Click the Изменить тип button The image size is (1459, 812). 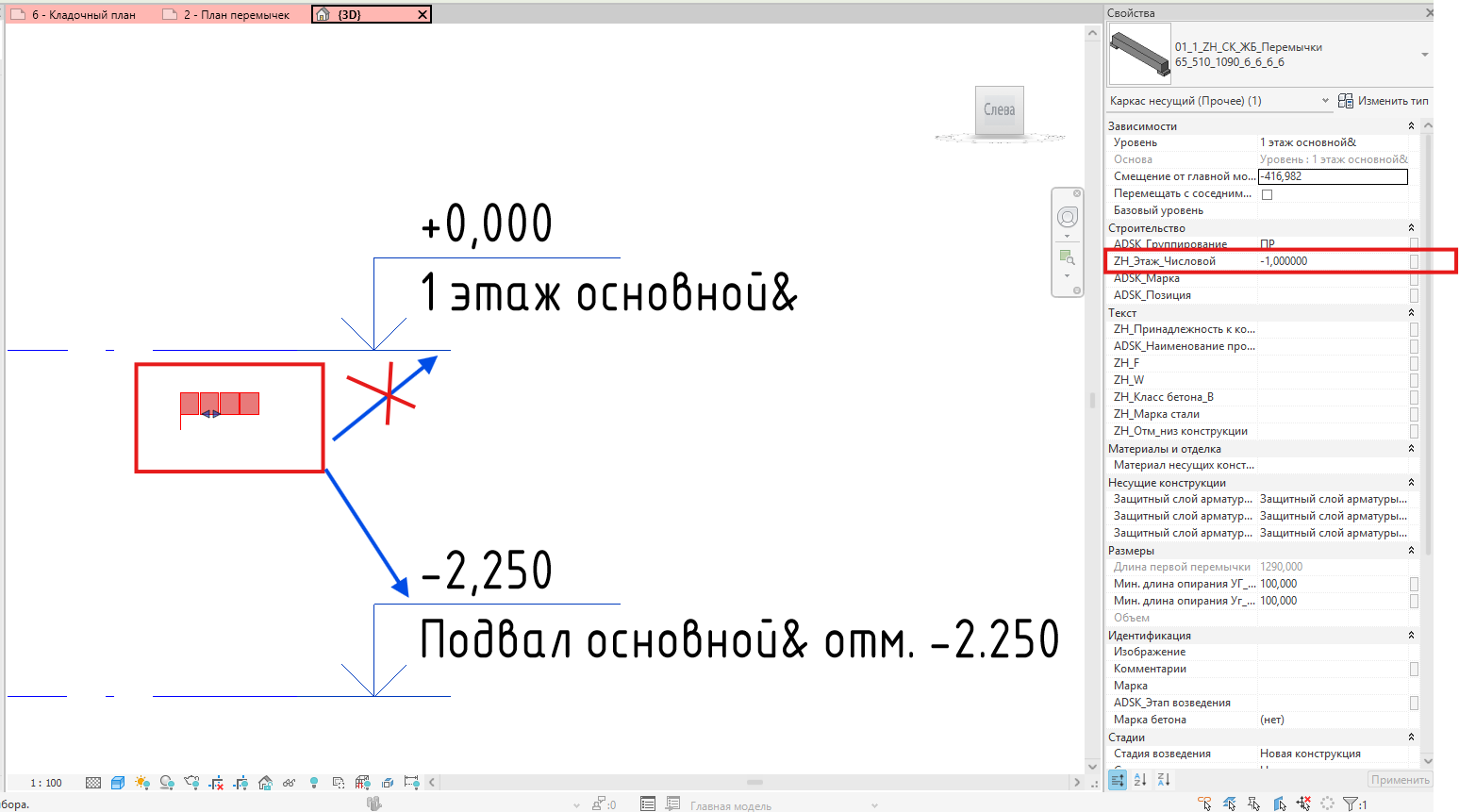(1384, 101)
